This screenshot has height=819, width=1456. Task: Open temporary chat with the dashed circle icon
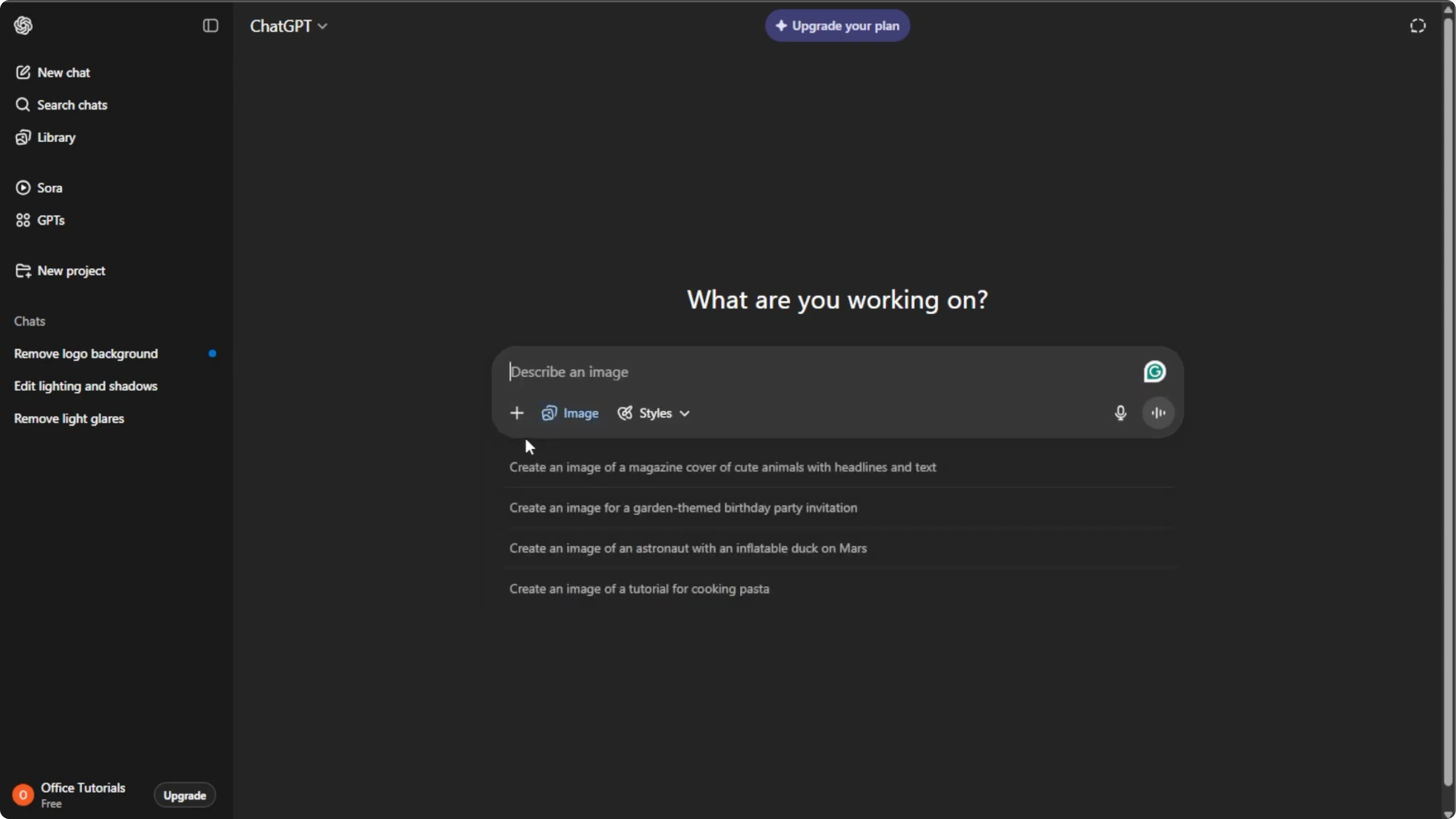(1418, 25)
